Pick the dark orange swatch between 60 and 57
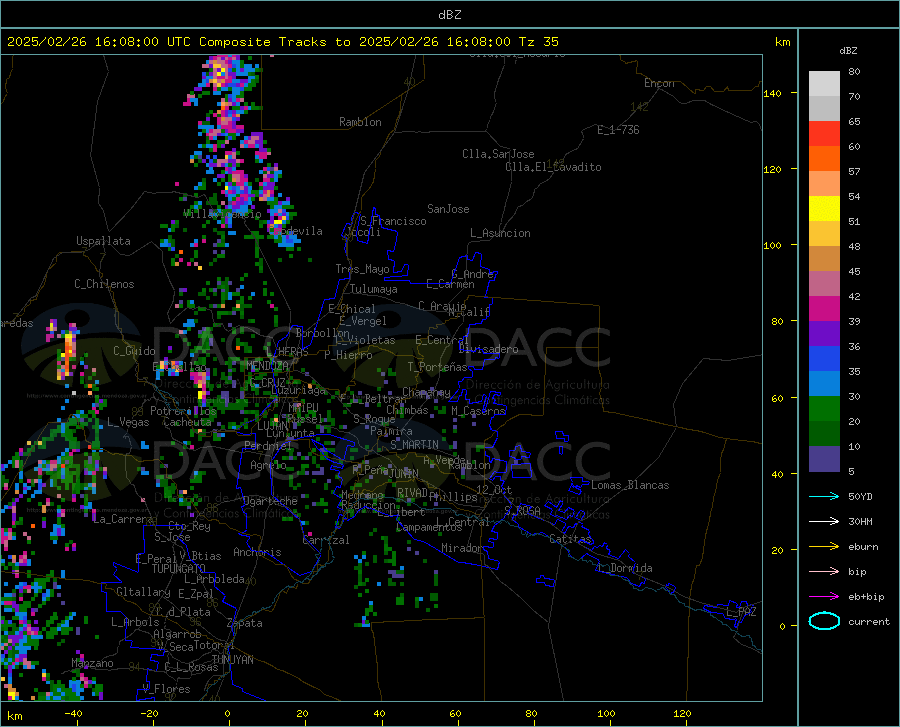The height and width of the screenshot is (727, 900). point(824,159)
